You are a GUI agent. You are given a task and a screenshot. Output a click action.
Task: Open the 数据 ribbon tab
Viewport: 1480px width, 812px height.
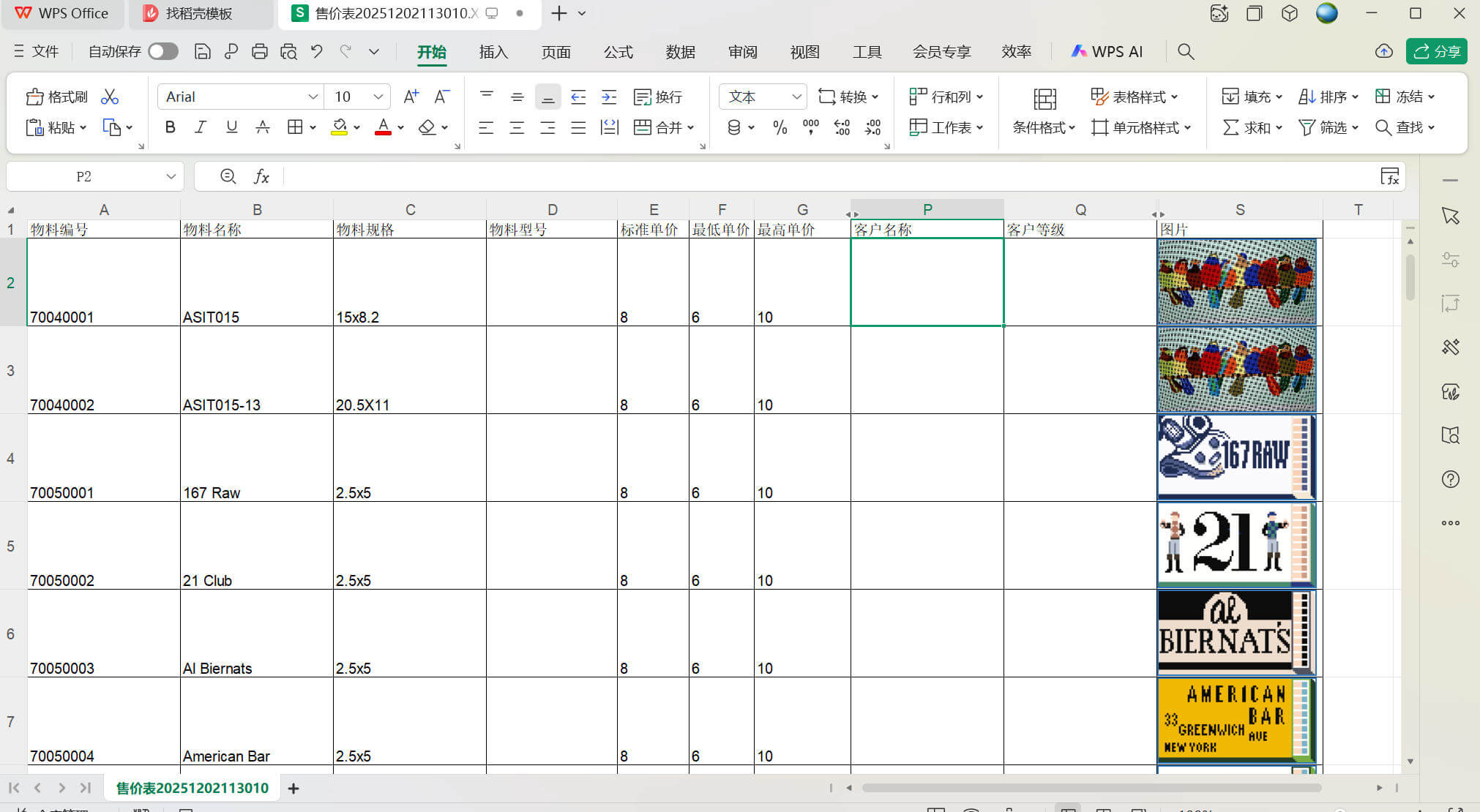(680, 52)
